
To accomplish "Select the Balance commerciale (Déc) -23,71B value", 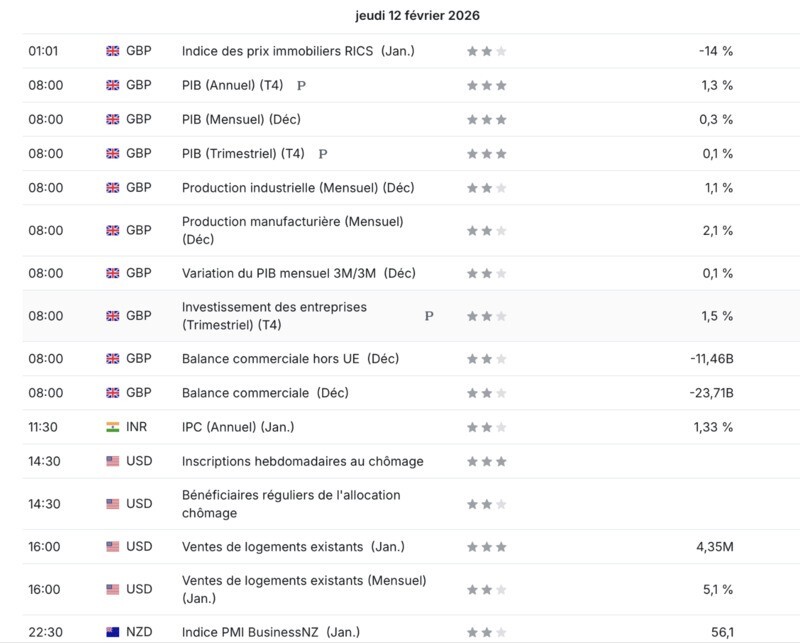I will click(711, 393).
